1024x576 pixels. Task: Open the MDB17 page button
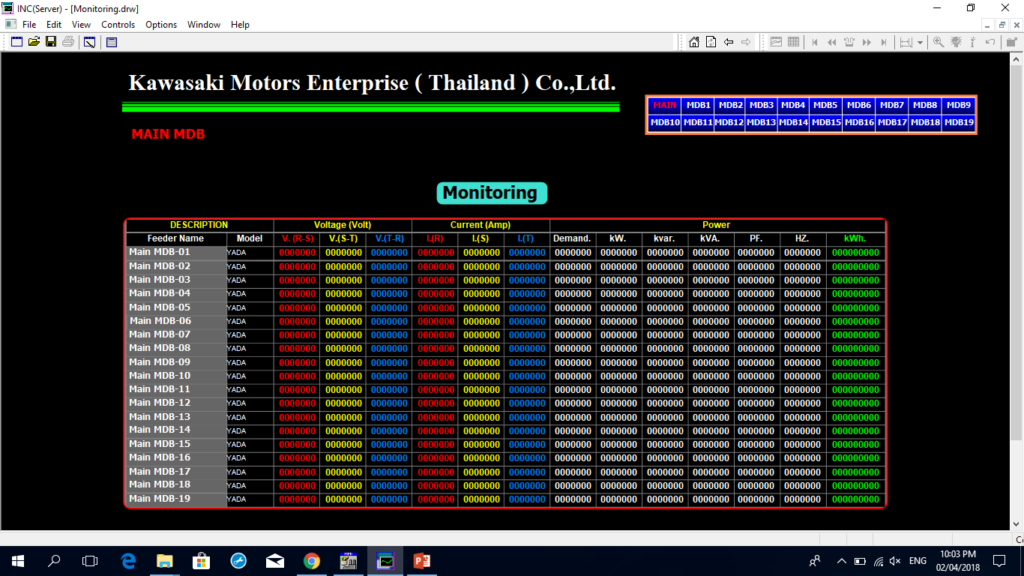pos(891,122)
